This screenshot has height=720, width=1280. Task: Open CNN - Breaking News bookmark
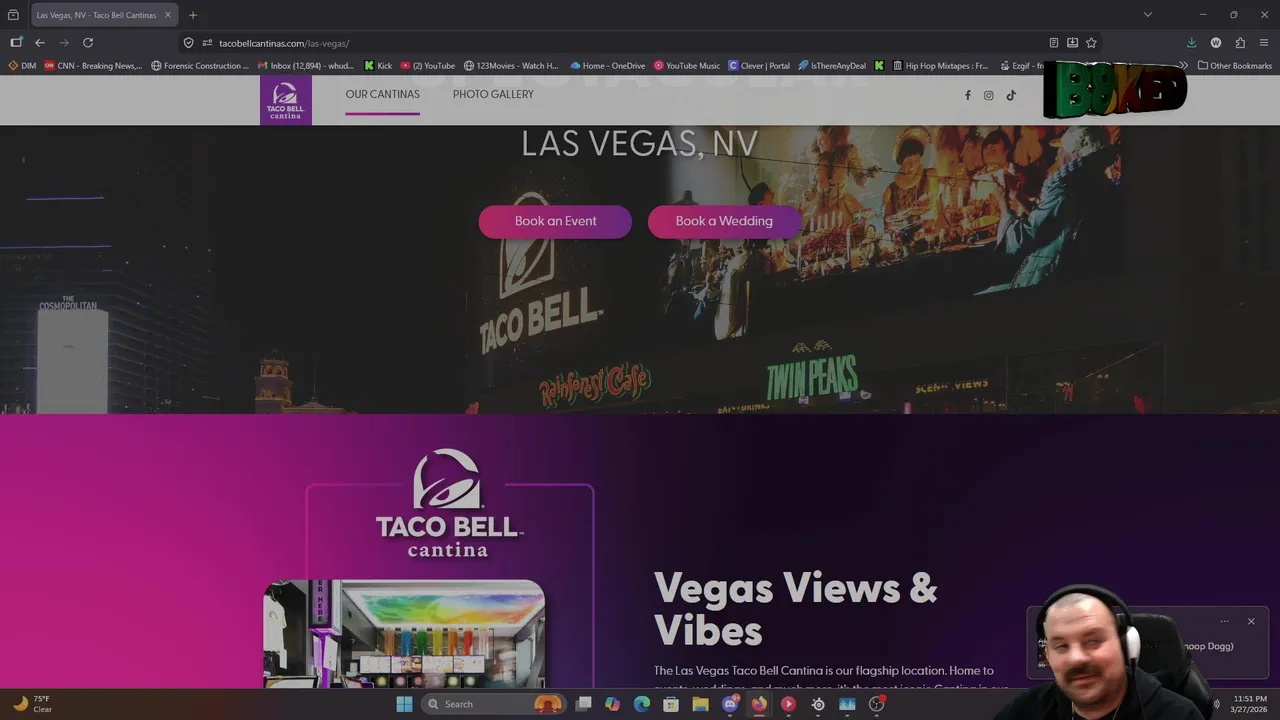click(x=93, y=66)
